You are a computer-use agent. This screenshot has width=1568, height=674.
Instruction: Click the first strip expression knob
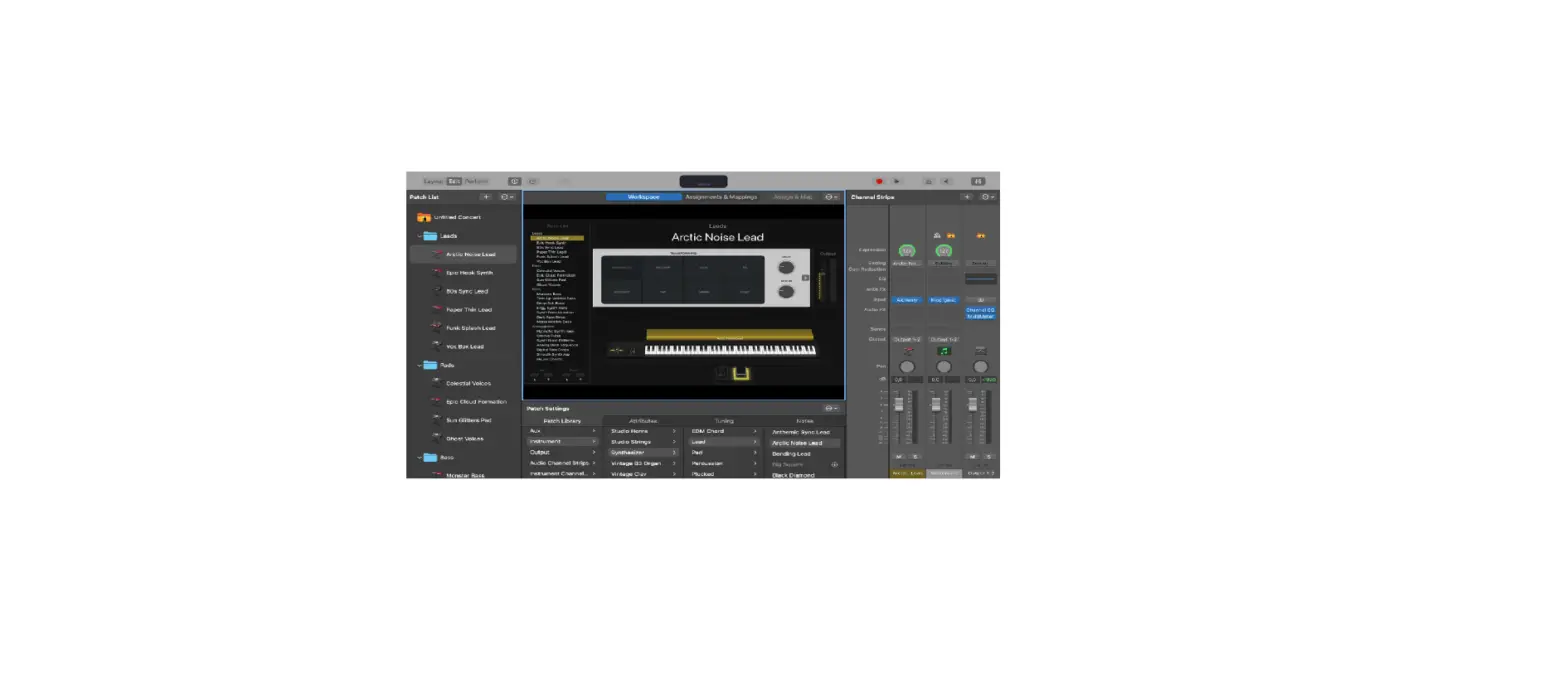click(x=907, y=251)
